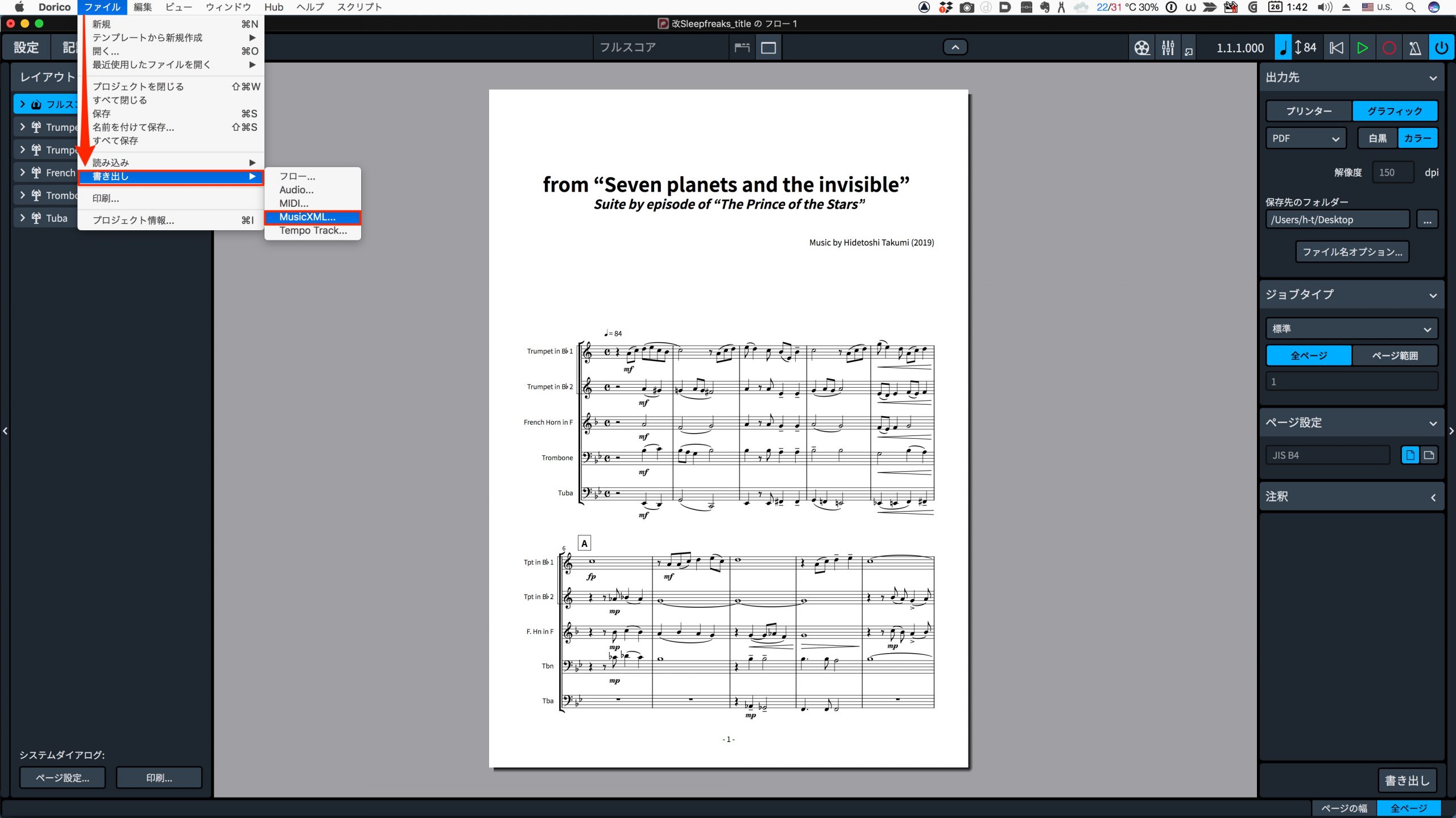The image size is (1456, 818).
Task: Click the 解像度 dpi input field
Action: pyautogui.click(x=1393, y=172)
